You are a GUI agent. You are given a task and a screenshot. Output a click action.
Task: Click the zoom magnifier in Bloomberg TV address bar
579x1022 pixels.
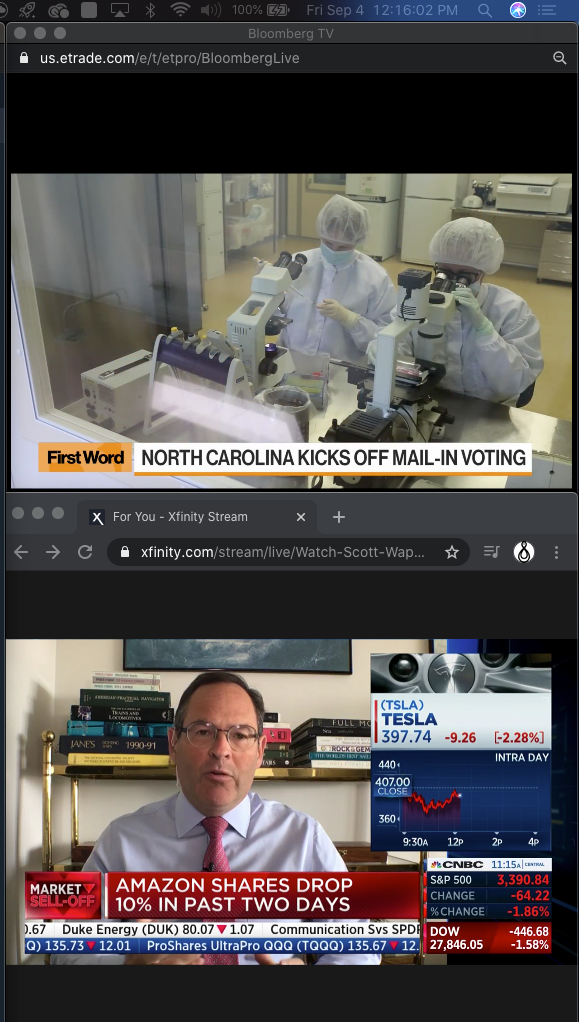tap(559, 58)
